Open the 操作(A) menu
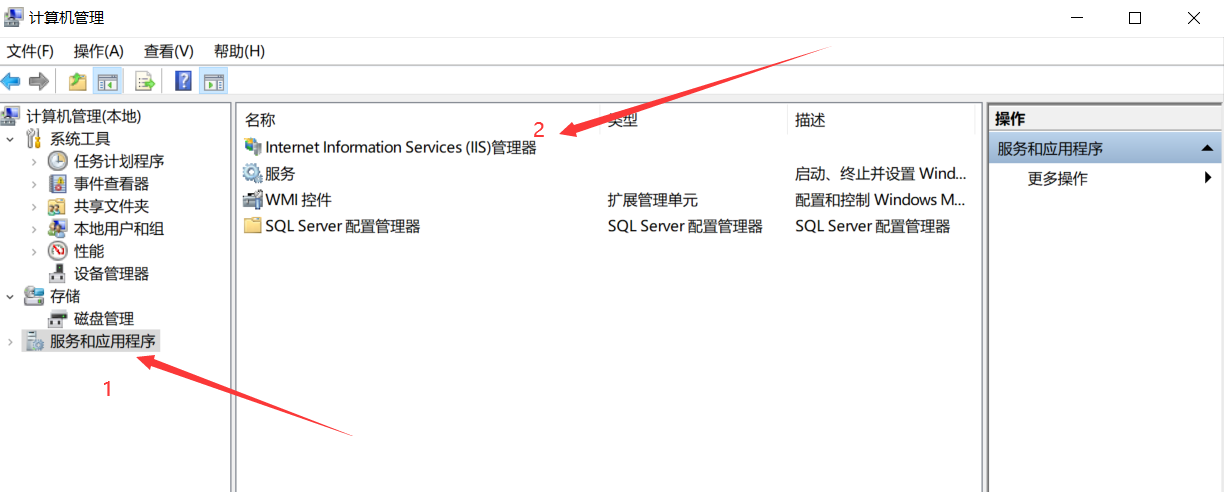This screenshot has height=492, width=1224. 99,51
